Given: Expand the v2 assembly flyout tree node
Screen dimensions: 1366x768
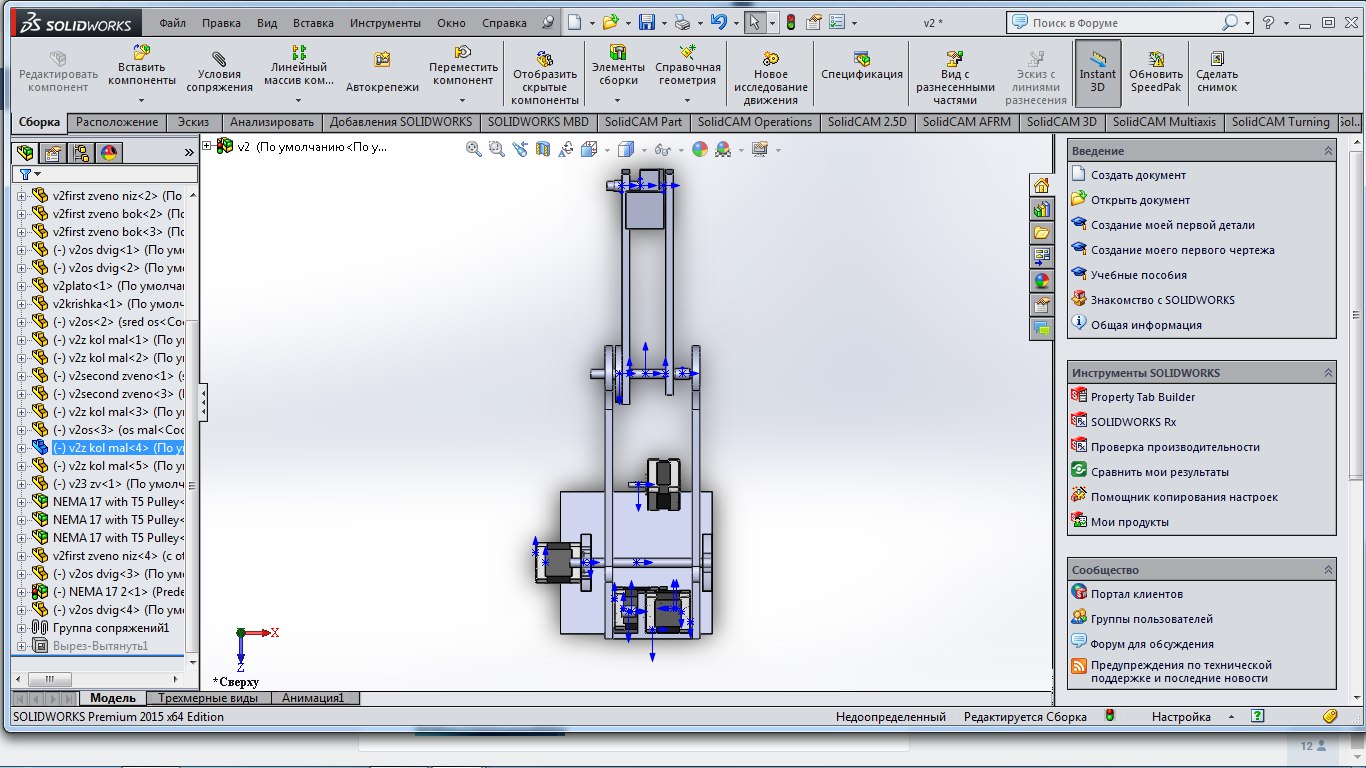Looking at the screenshot, I should pyautogui.click(x=208, y=146).
